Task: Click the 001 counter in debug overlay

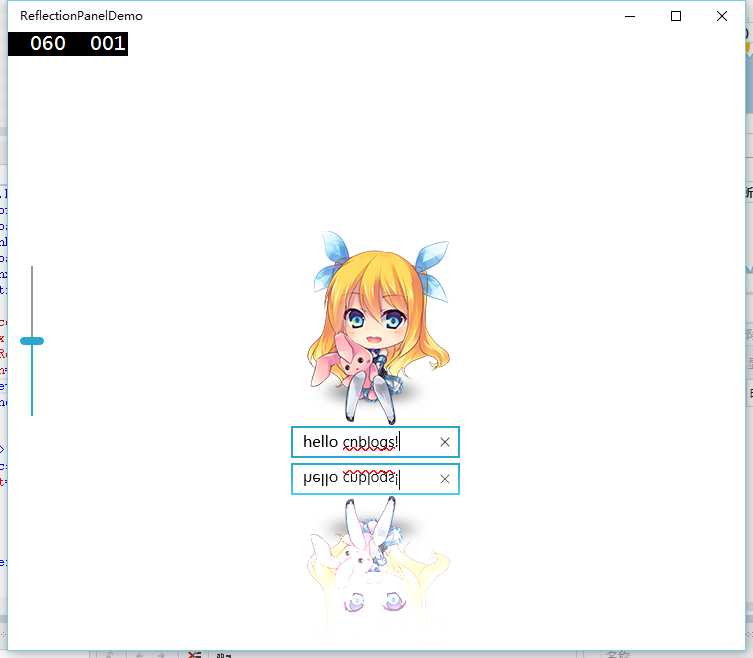Action: 108,44
